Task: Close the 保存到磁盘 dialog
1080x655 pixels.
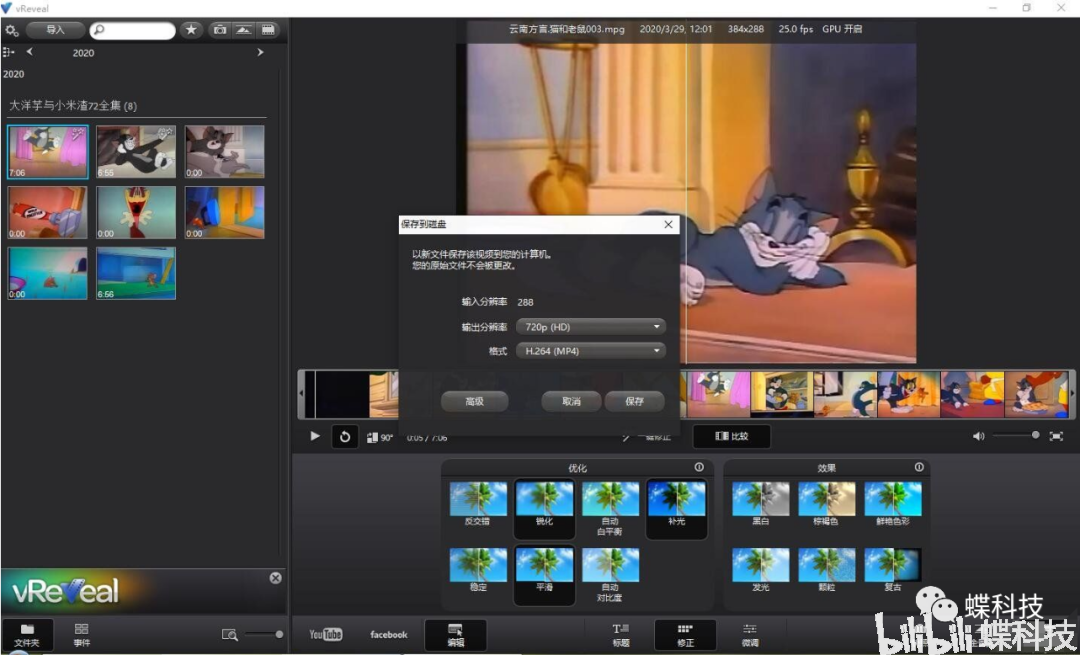Action: coord(668,225)
